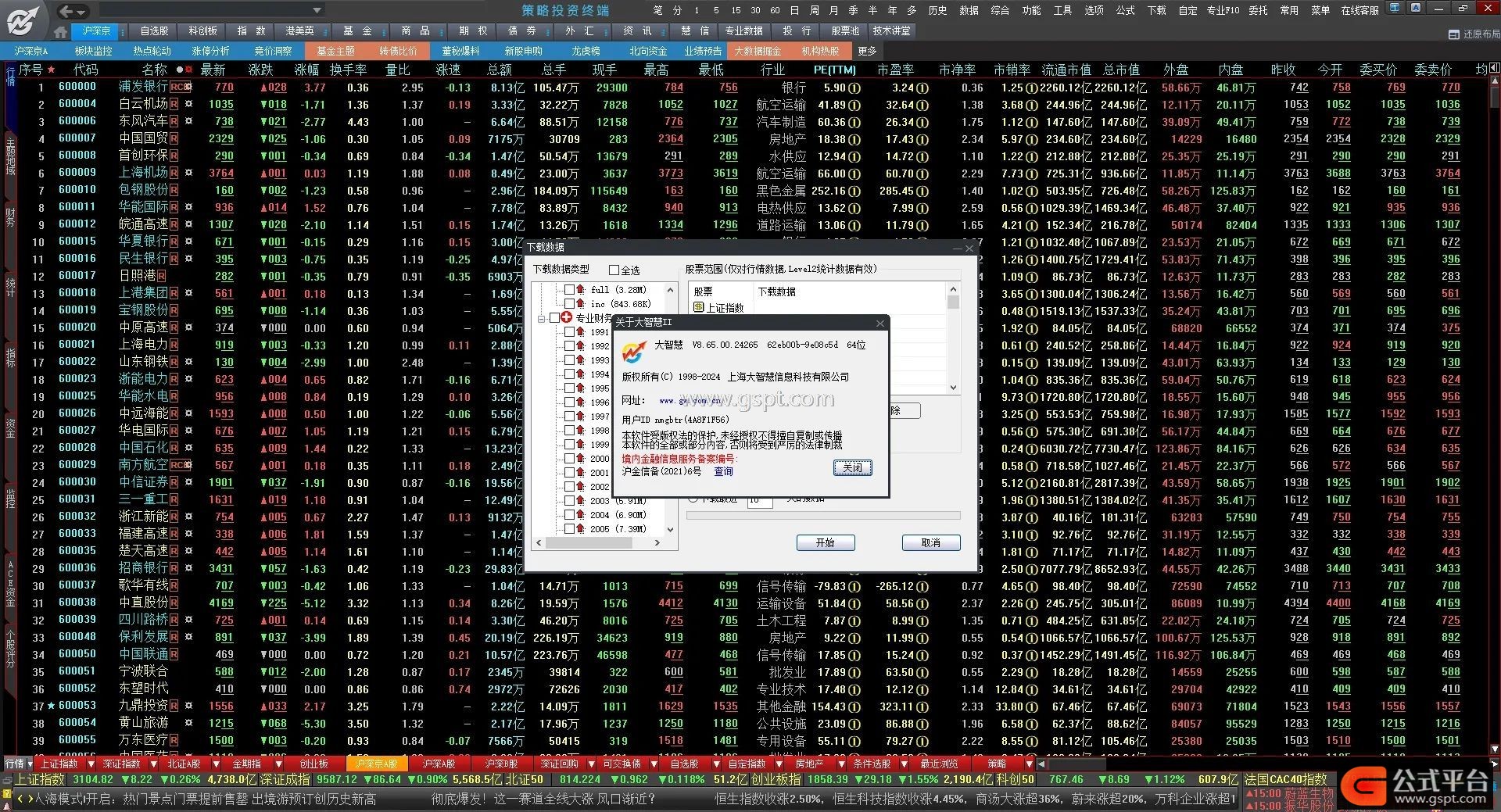Click 关闭 button in About dialog

click(x=852, y=467)
